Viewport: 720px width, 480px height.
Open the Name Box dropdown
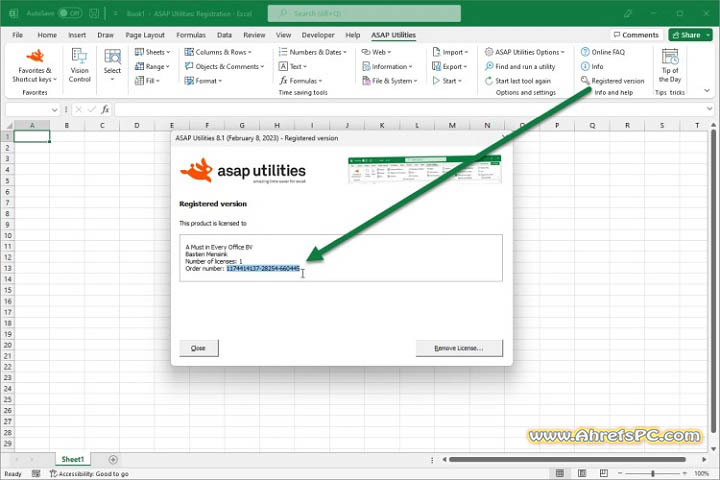(55, 110)
